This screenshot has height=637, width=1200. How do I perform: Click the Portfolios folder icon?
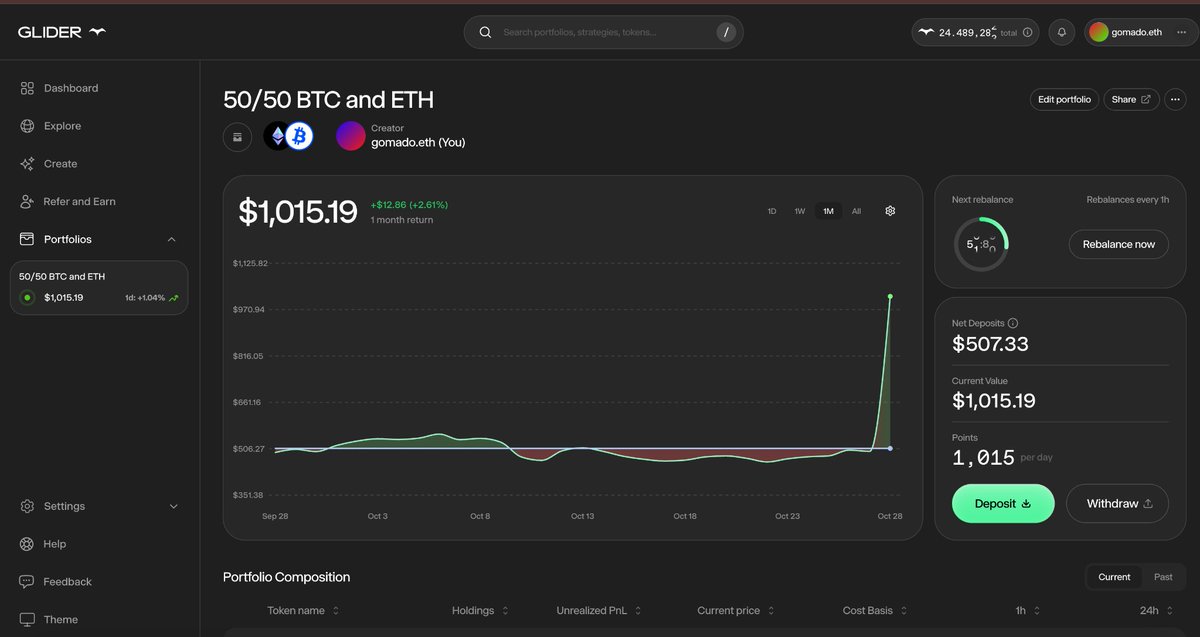[27, 239]
